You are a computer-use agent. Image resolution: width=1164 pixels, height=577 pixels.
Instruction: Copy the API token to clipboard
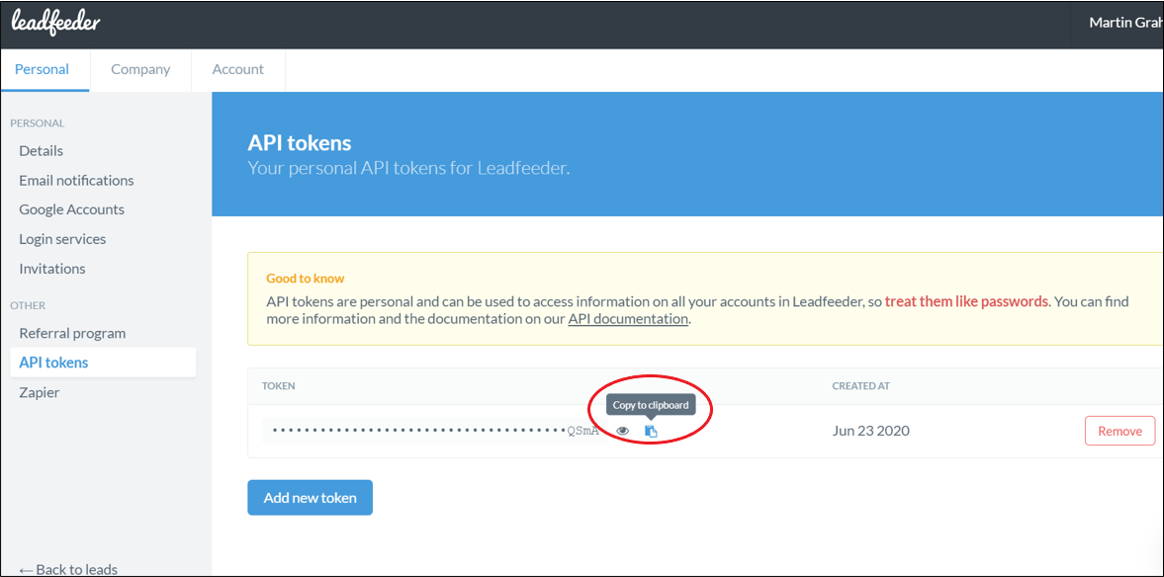coord(651,430)
